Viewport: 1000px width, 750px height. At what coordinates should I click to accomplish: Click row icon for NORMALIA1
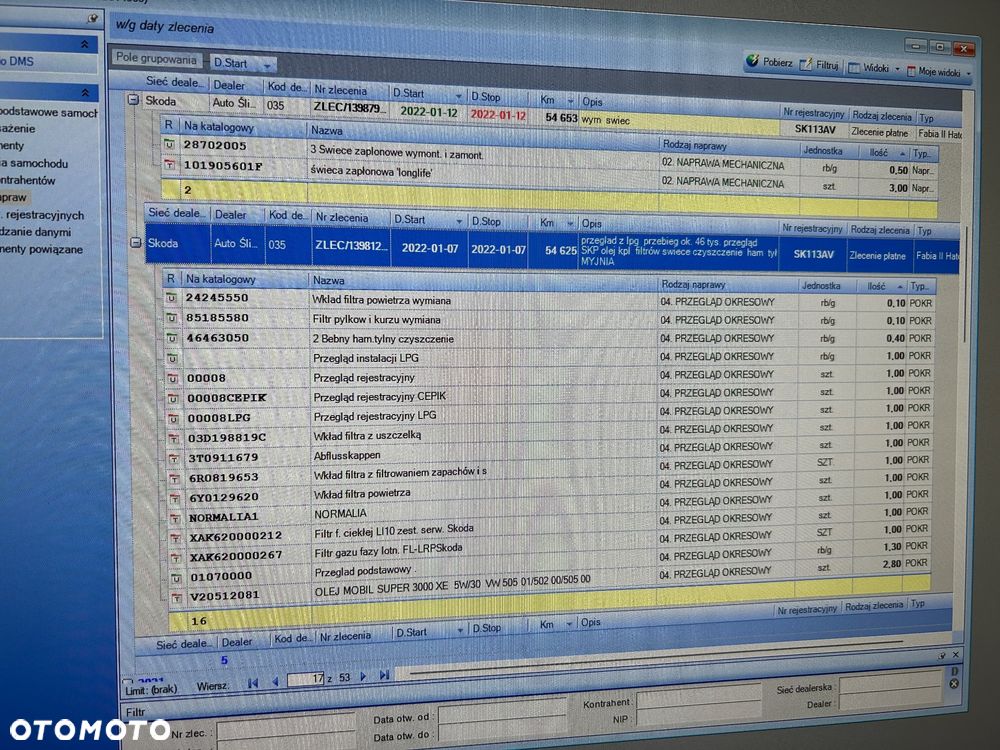(x=175, y=518)
